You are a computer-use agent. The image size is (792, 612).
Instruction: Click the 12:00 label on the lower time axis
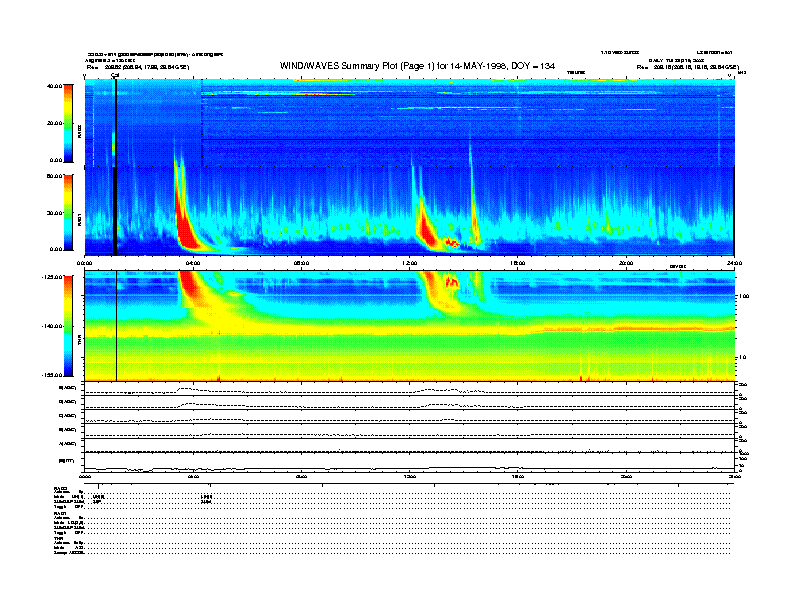coord(410,476)
